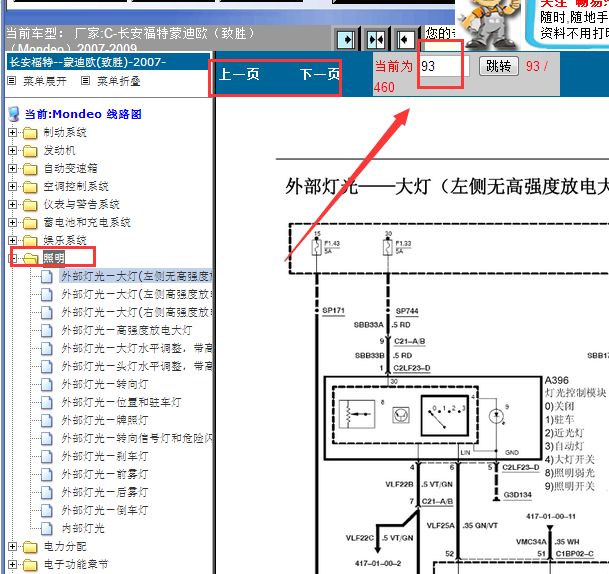
Task: Click the page icon for 外部灯光一位置和驻车灯
Action: (47, 402)
